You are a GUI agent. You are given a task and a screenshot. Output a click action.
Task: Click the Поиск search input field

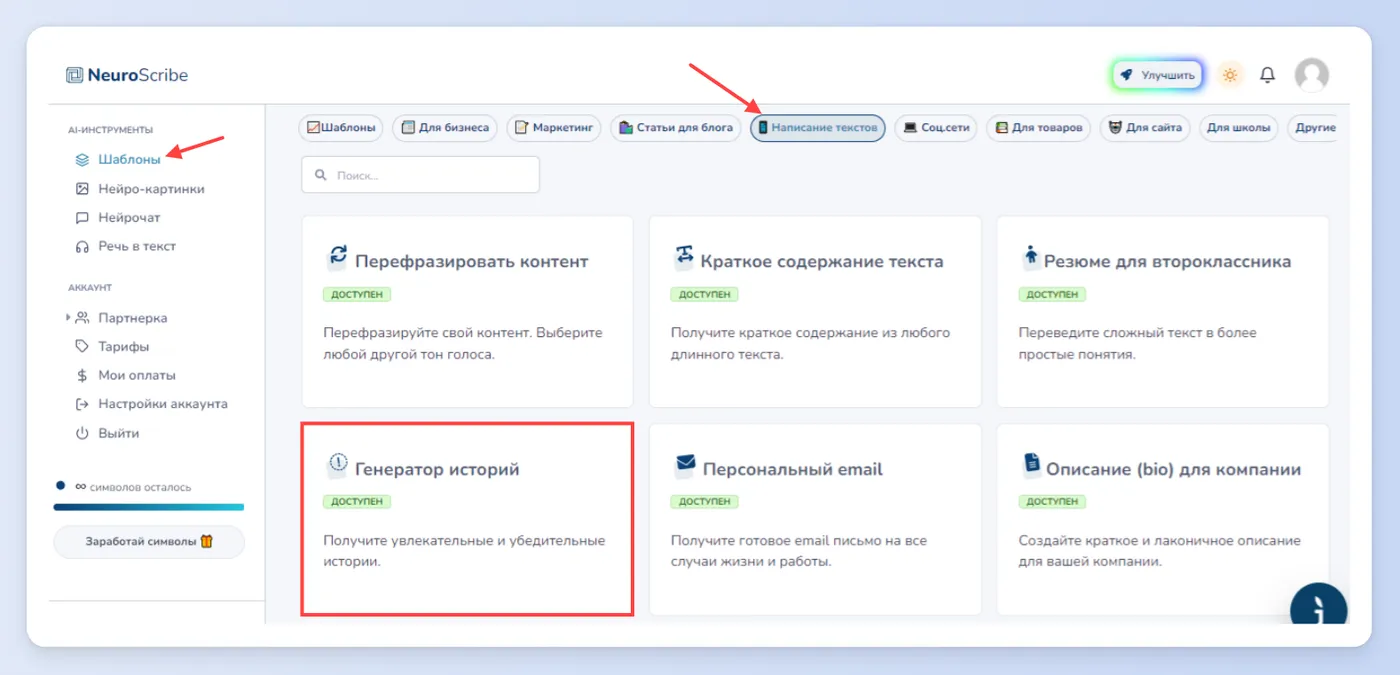420,174
